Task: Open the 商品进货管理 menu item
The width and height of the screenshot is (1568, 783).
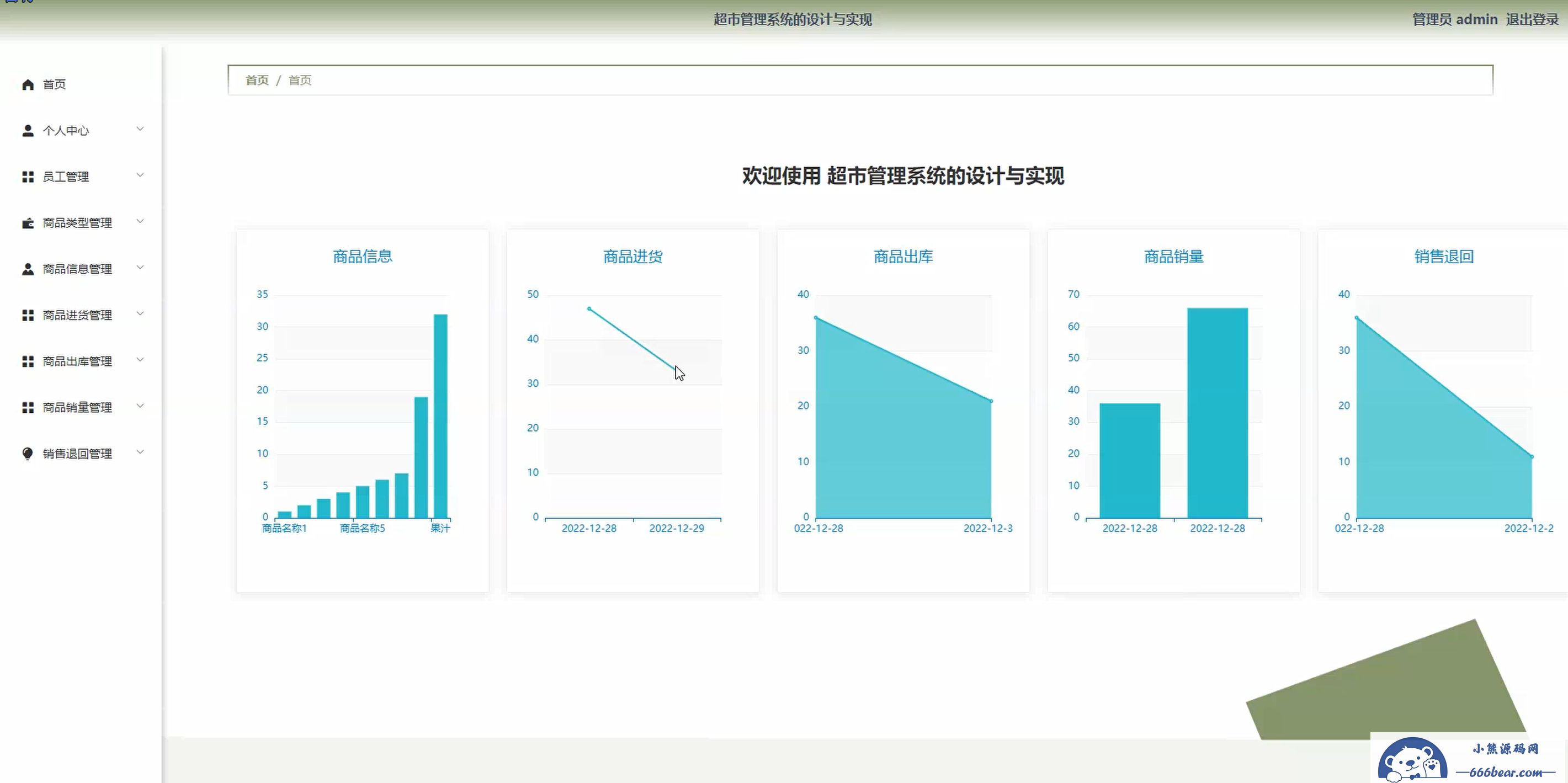Action: [x=77, y=315]
